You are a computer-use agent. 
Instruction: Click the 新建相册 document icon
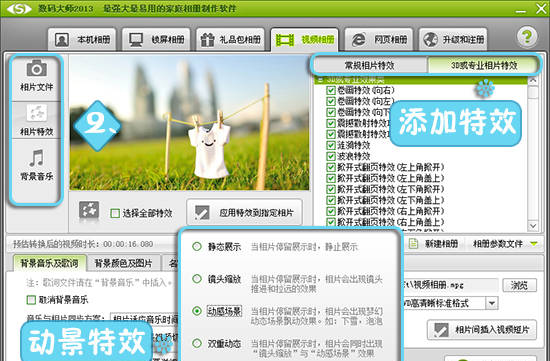coord(413,243)
